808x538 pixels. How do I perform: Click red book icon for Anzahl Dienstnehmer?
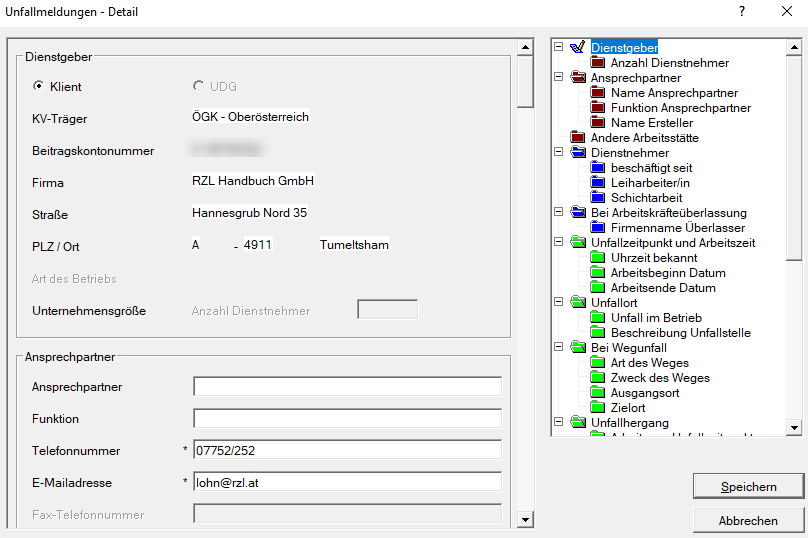coord(598,62)
